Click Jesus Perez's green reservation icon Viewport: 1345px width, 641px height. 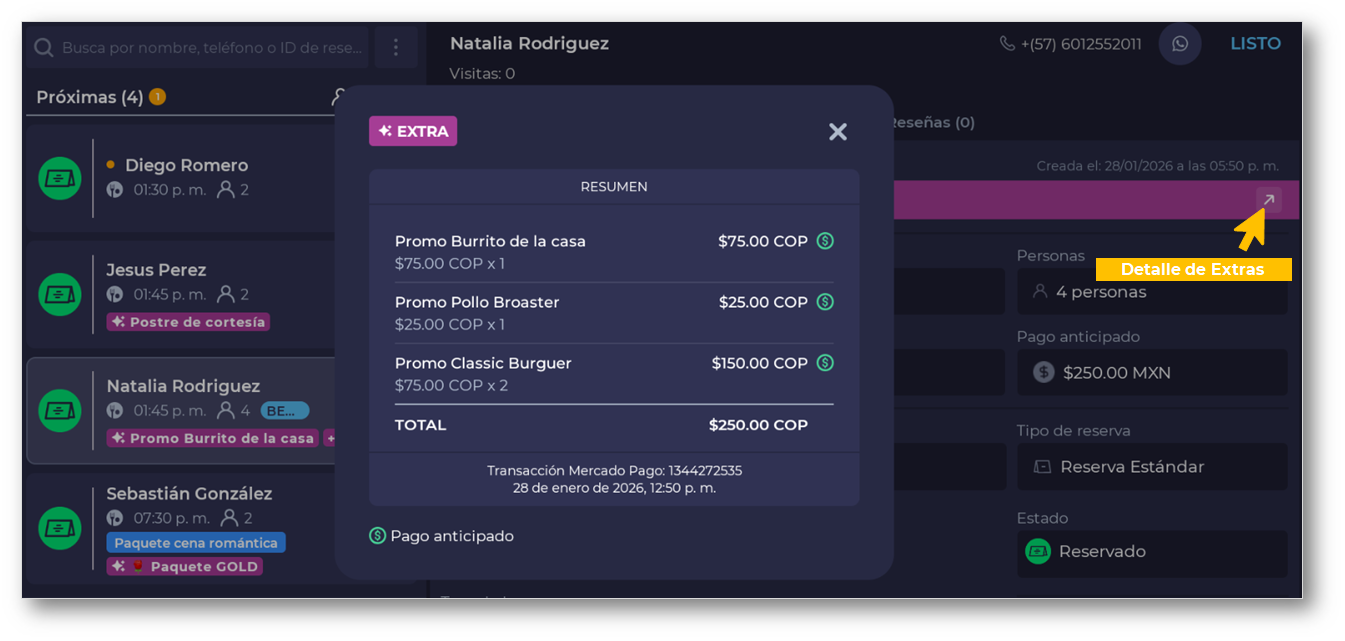coord(60,294)
